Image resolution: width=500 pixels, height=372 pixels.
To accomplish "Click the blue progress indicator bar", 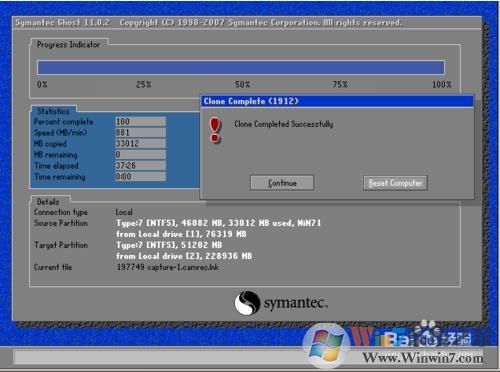I will click(x=241, y=67).
